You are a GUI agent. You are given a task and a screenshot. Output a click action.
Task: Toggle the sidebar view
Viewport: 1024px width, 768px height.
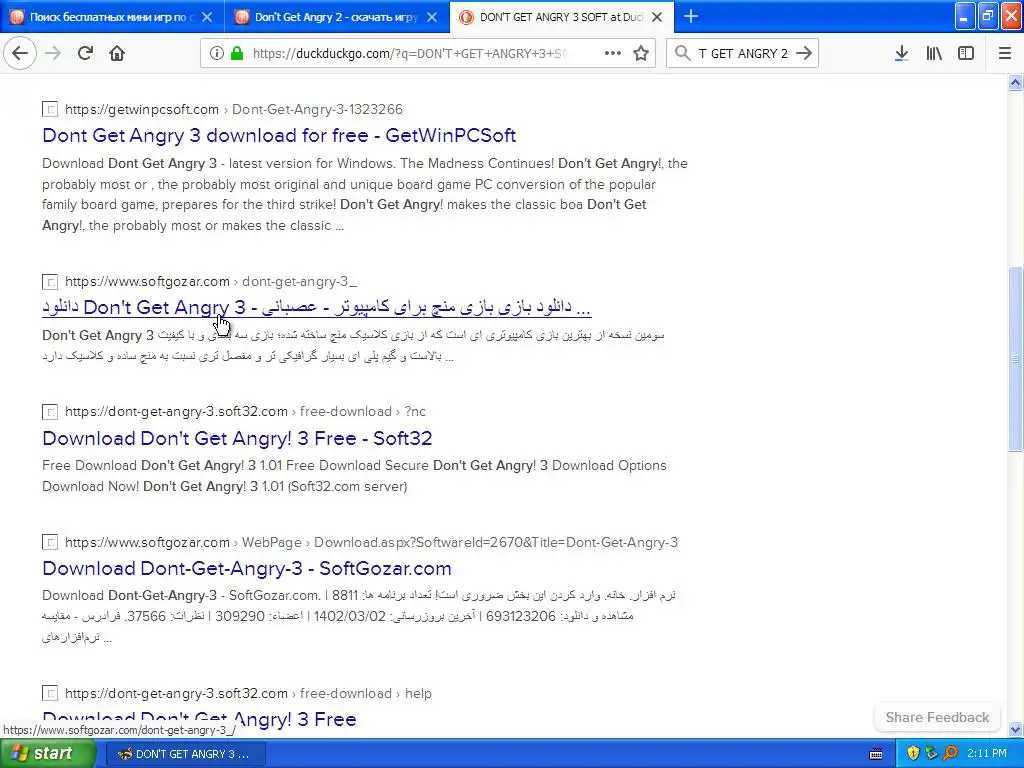point(966,53)
